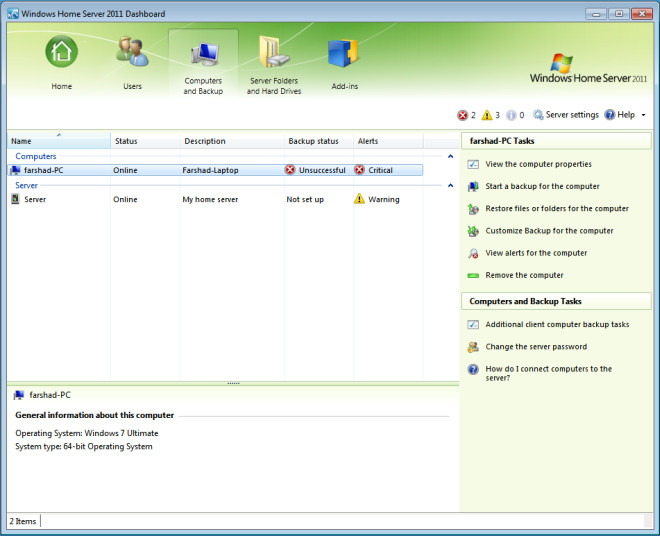Image resolution: width=660 pixels, height=536 pixels.
Task: Click the Server group heading
Action: [x=27, y=185]
